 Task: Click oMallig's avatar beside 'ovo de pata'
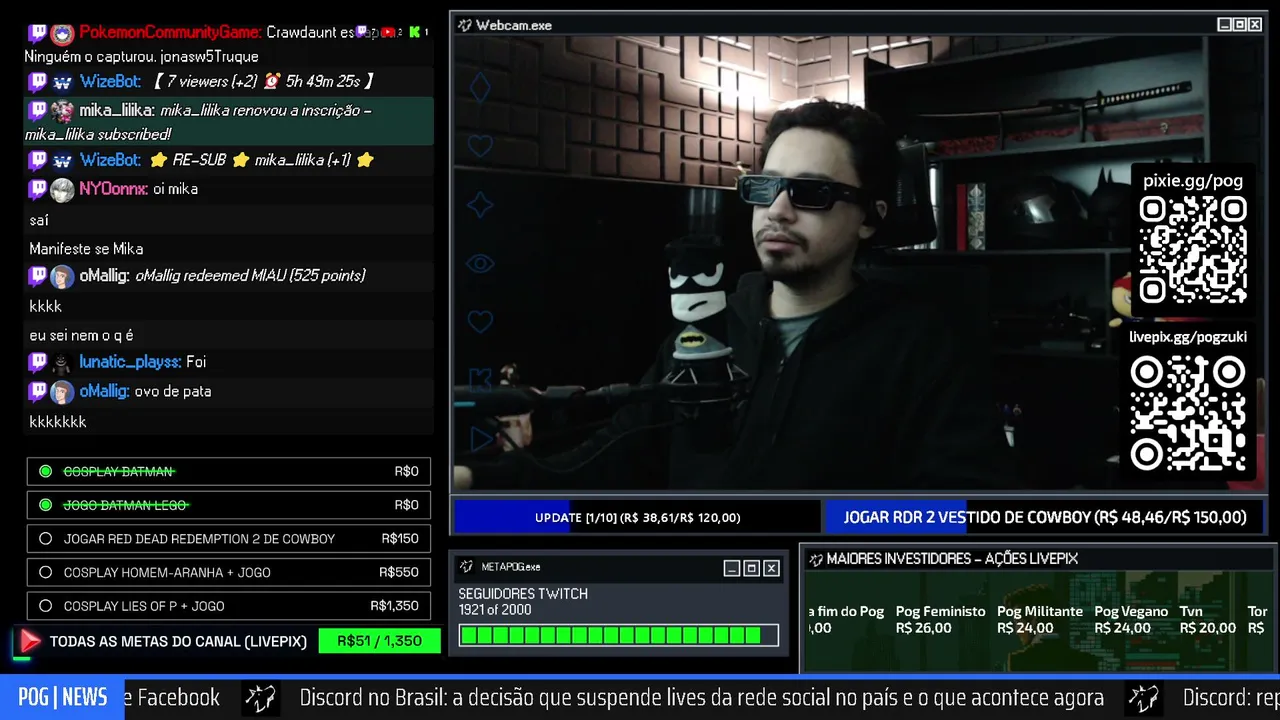(x=62, y=392)
